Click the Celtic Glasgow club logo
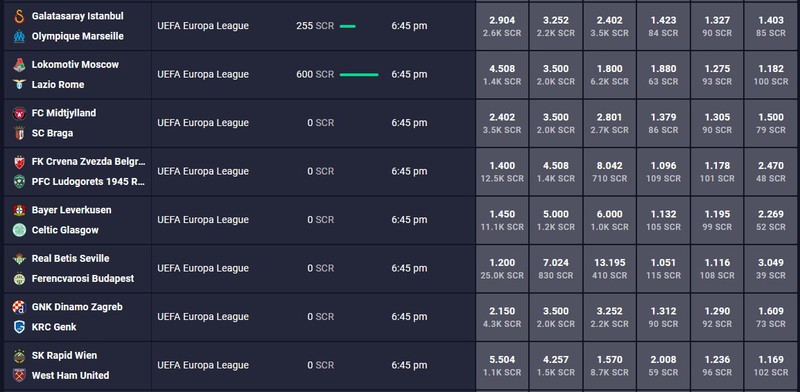The image size is (800, 392). pos(19,230)
